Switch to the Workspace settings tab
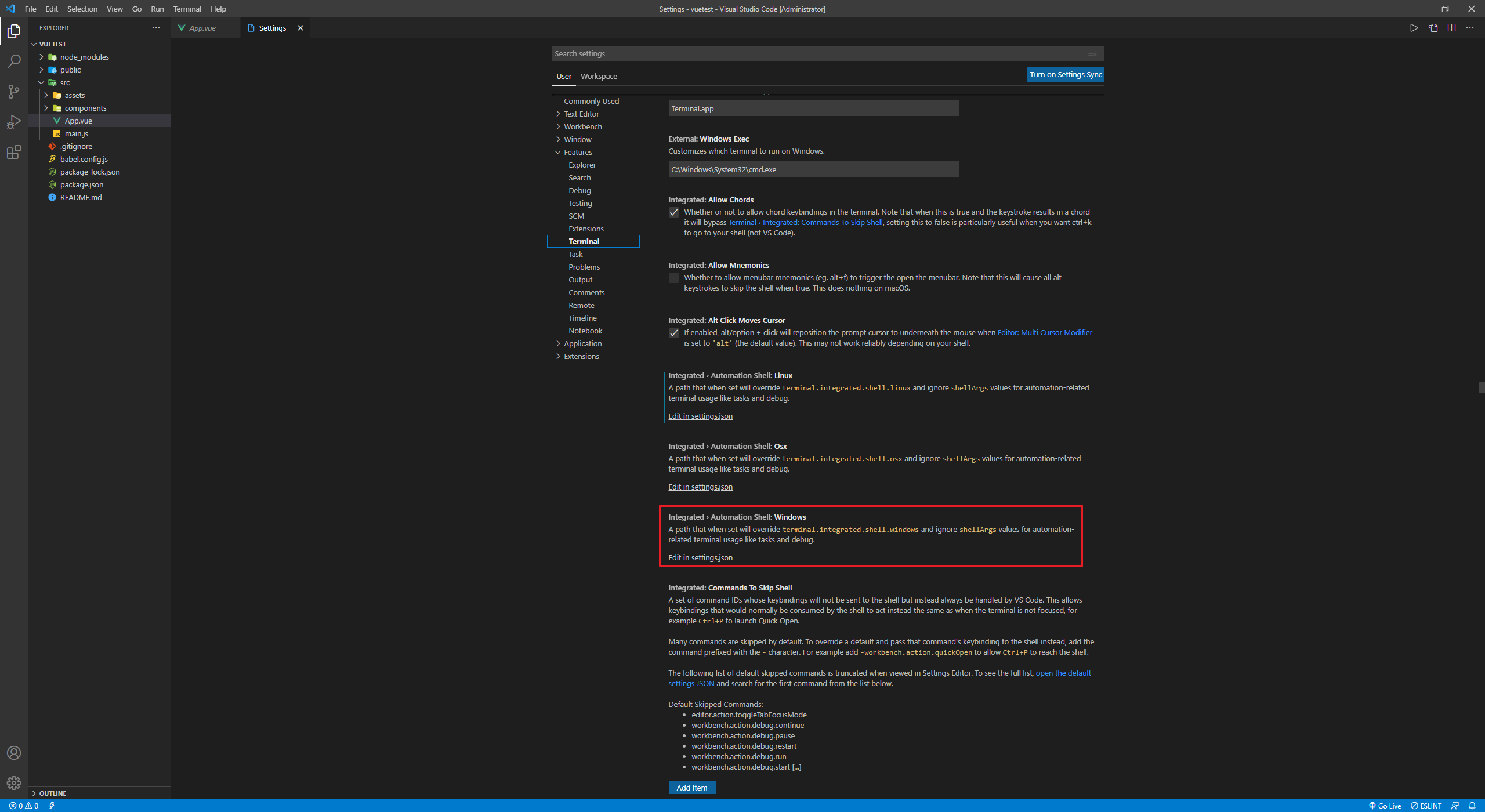 point(599,76)
